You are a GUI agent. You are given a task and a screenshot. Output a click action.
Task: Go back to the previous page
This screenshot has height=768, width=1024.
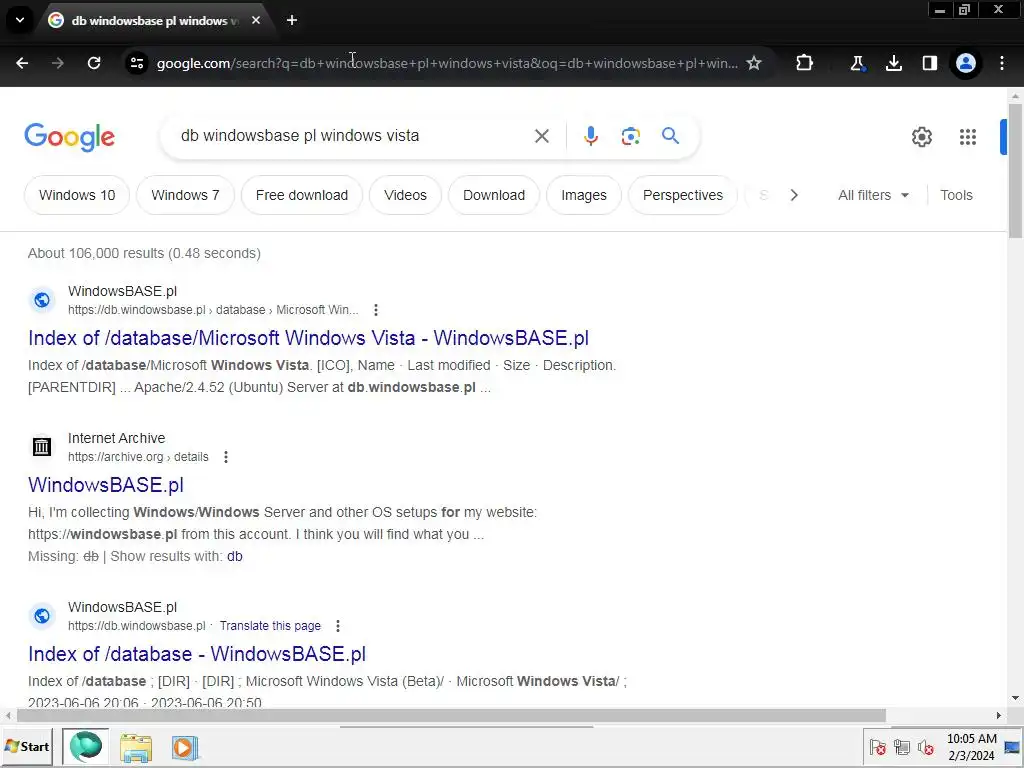[22, 63]
